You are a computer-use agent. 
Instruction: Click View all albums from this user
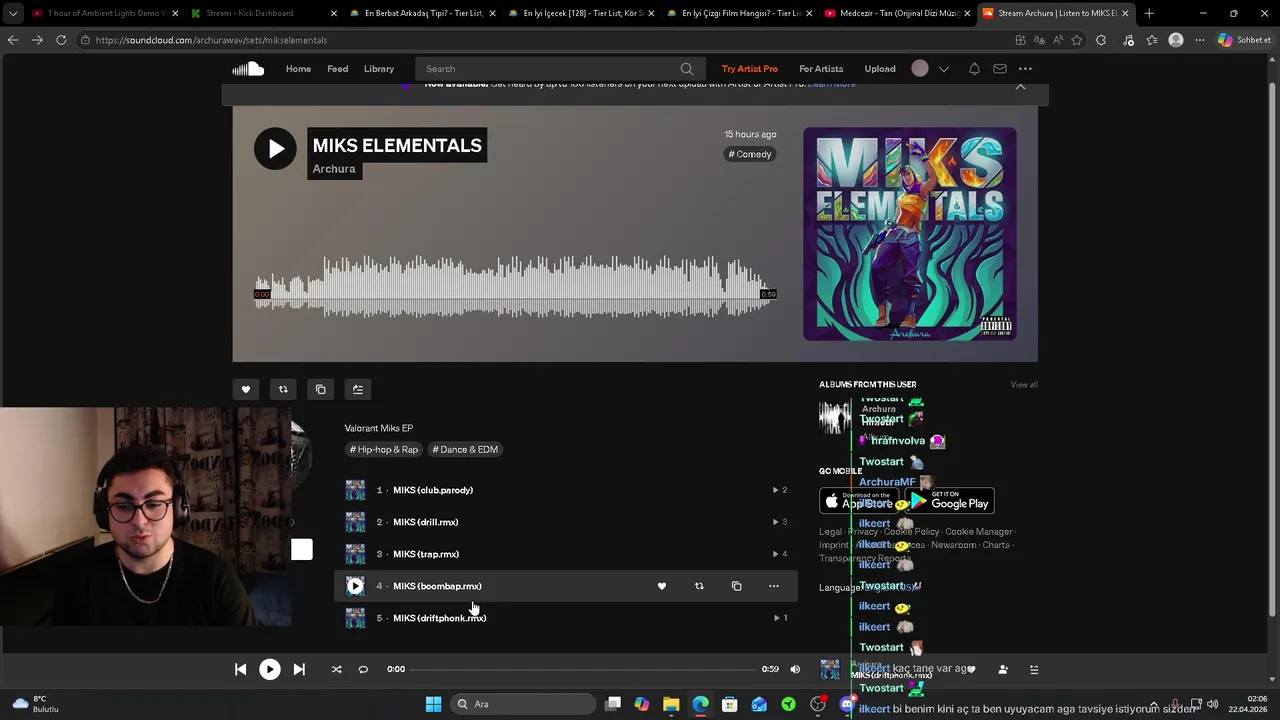[1024, 385]
